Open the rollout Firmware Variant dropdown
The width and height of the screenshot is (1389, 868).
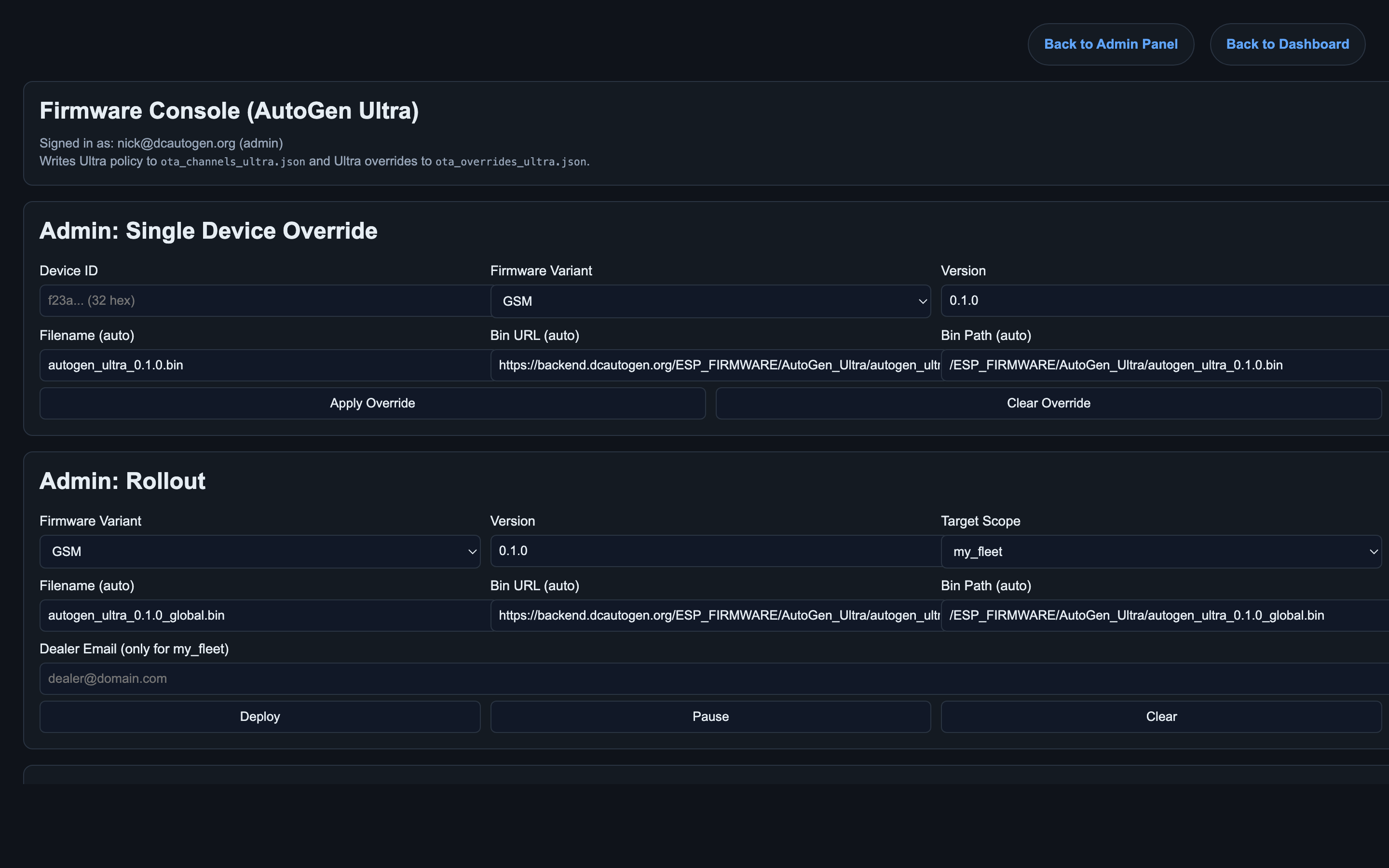click(x=260, y=552)
